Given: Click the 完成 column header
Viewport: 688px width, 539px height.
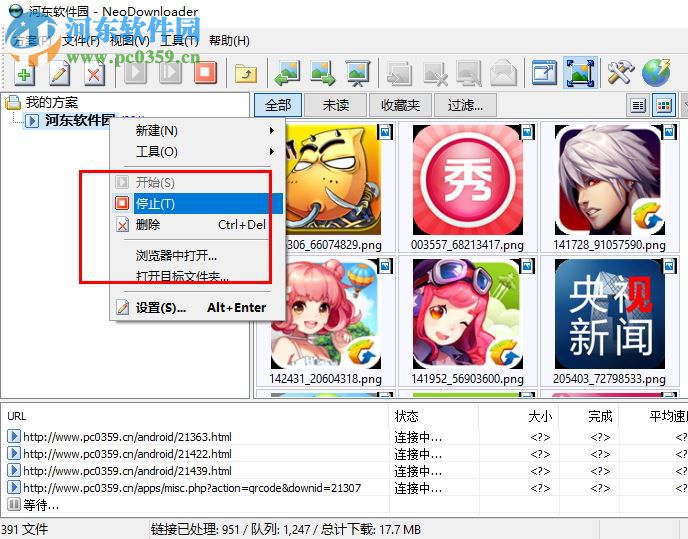Looking at the screenshot, I should coord(589,416).
